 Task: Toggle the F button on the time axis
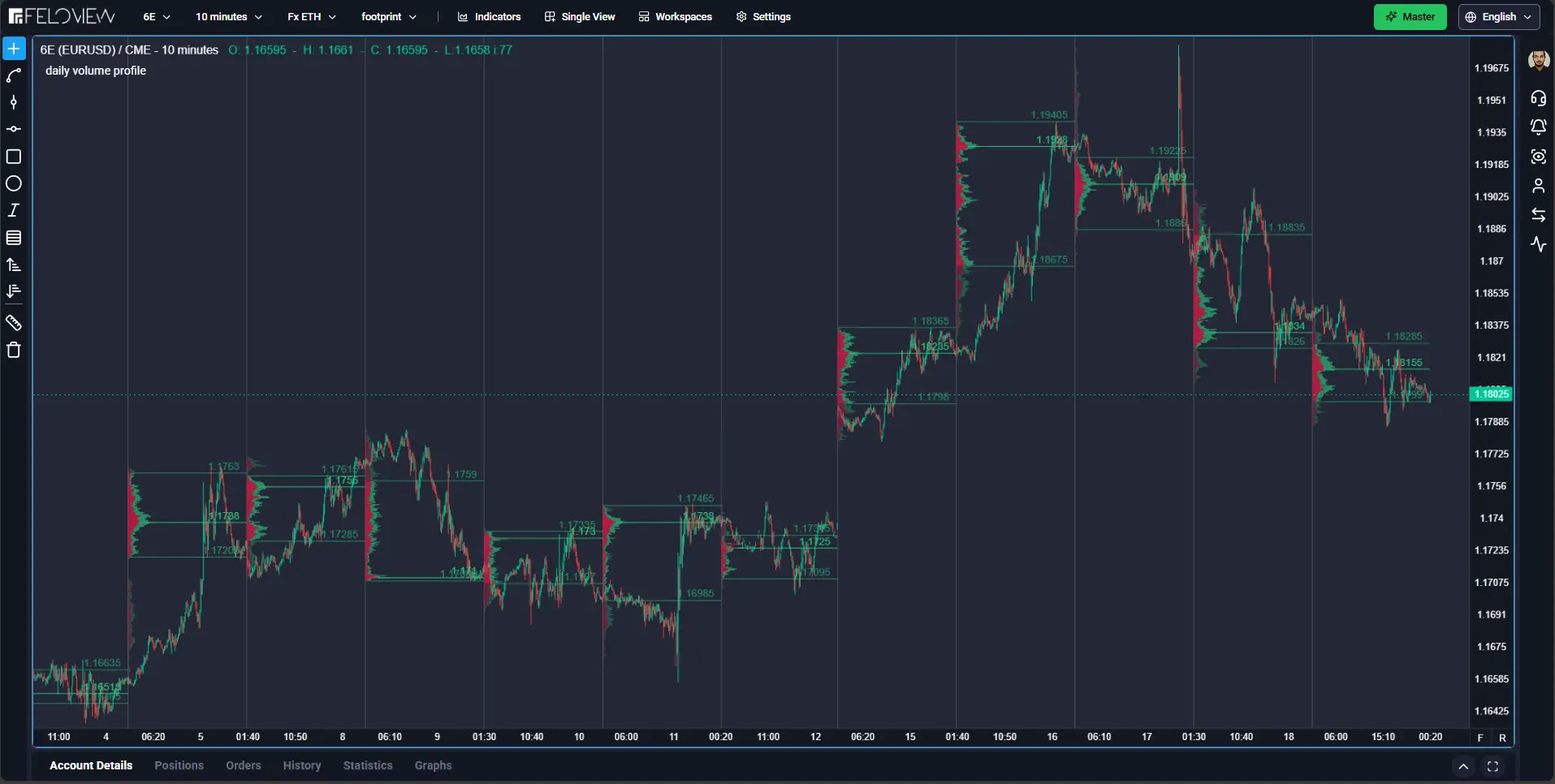pyautogui.click(x=1480, y=738)
